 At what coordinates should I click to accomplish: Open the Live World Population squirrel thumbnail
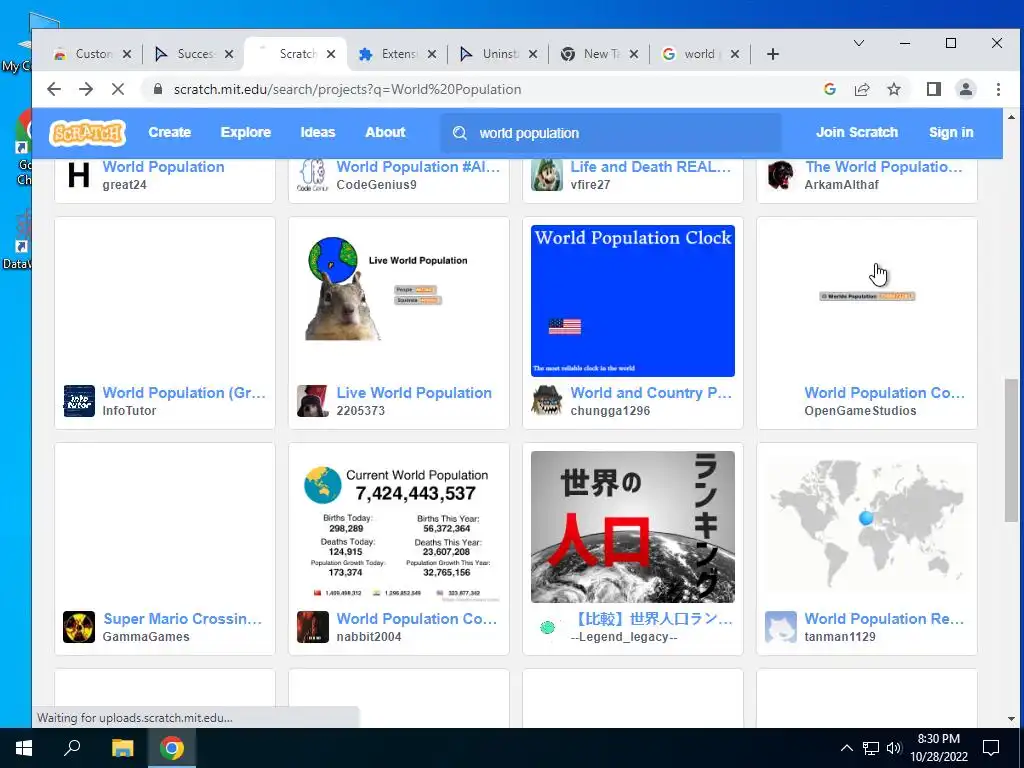tap(399, 301)
